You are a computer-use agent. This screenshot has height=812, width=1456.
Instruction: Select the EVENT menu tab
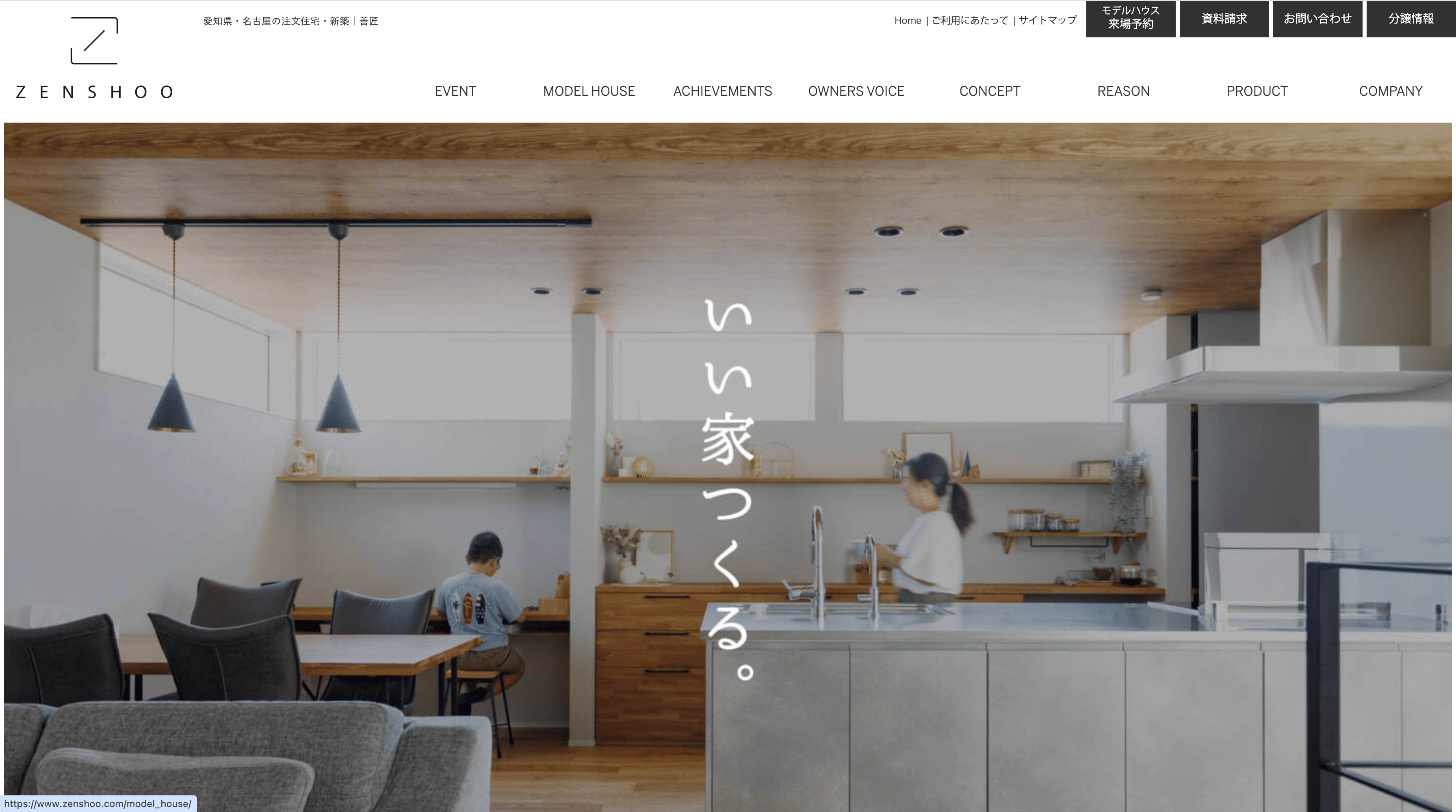point(455,91)
